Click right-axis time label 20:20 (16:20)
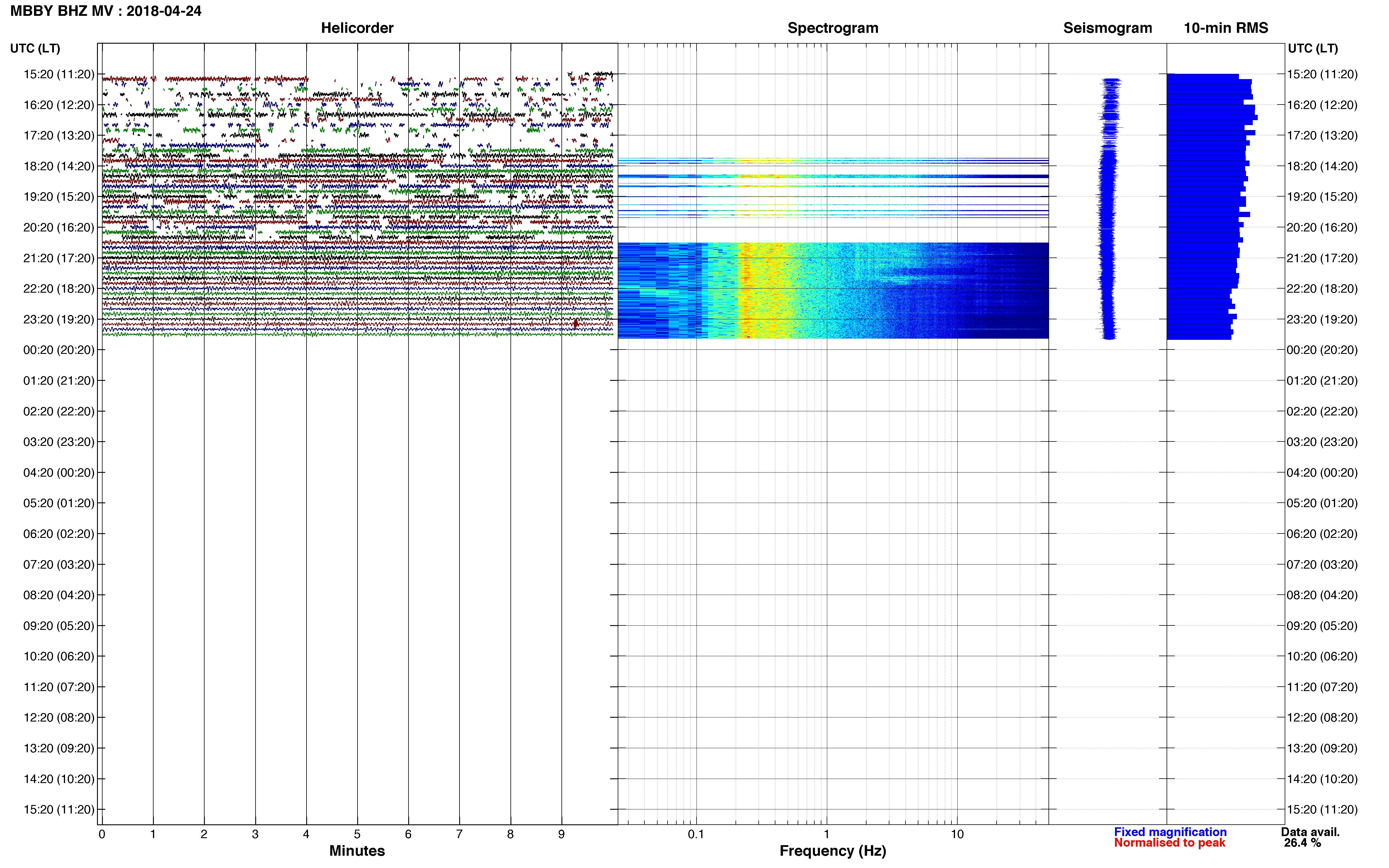The width and height of the screenshot is (1389, 868). pyautogui.click(x=1322, y=227)
